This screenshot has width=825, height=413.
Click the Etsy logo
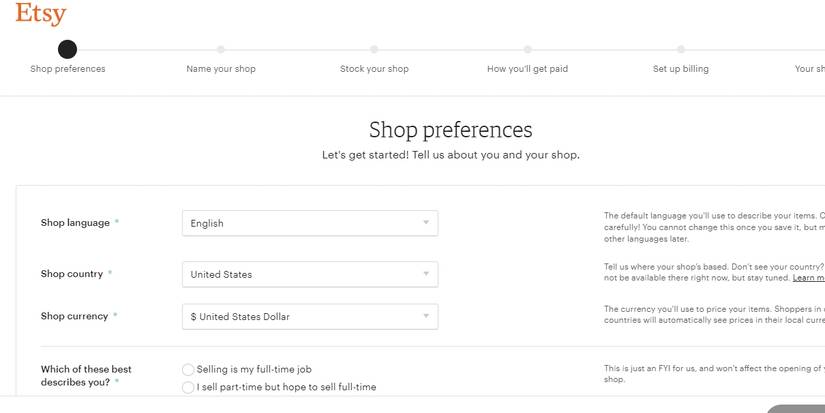point(41,14)
